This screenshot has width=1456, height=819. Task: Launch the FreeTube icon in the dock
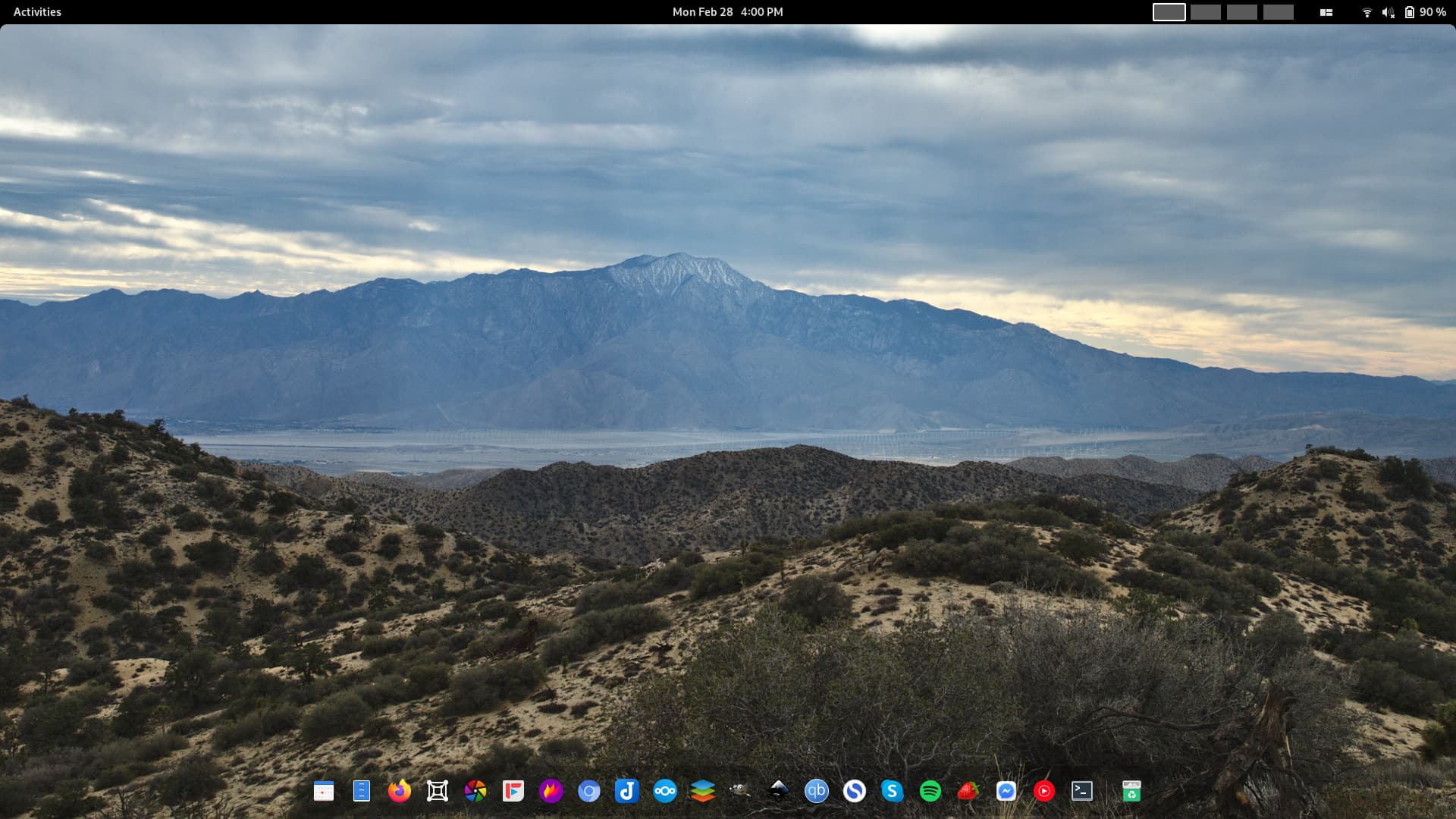(x=513, y=791)
